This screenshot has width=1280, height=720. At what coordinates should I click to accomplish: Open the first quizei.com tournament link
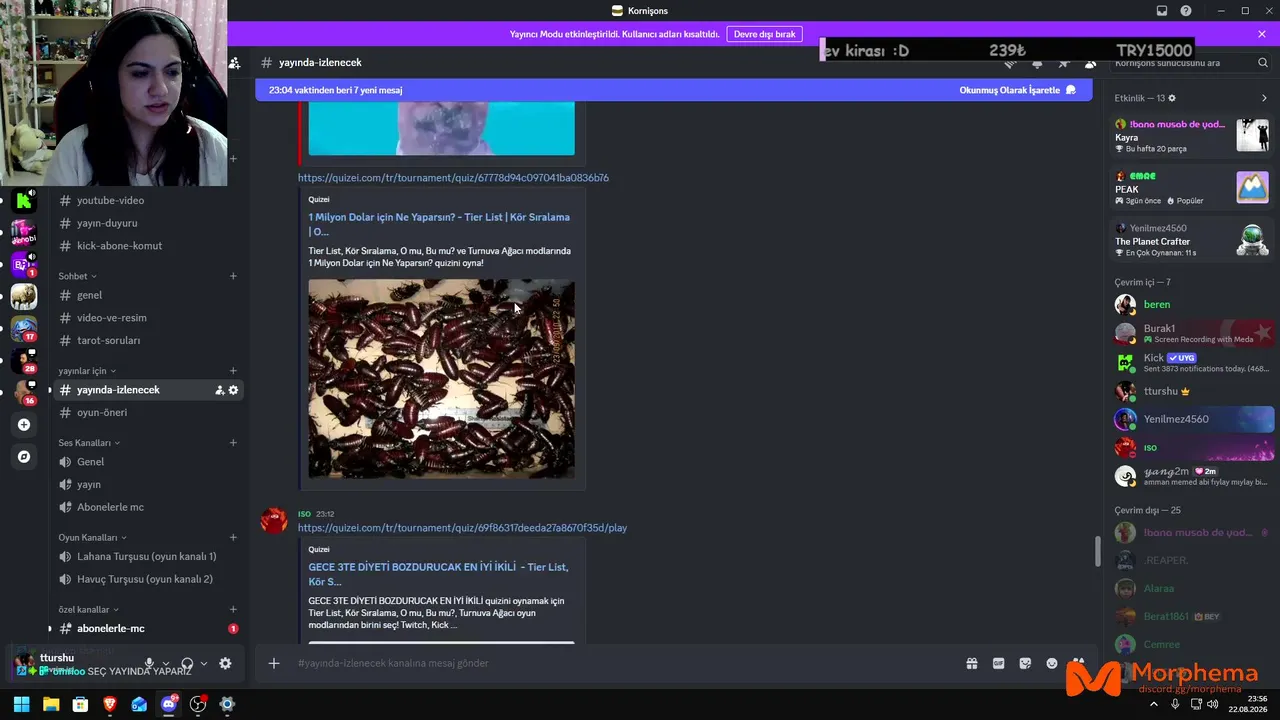click(x=453, y=178)
